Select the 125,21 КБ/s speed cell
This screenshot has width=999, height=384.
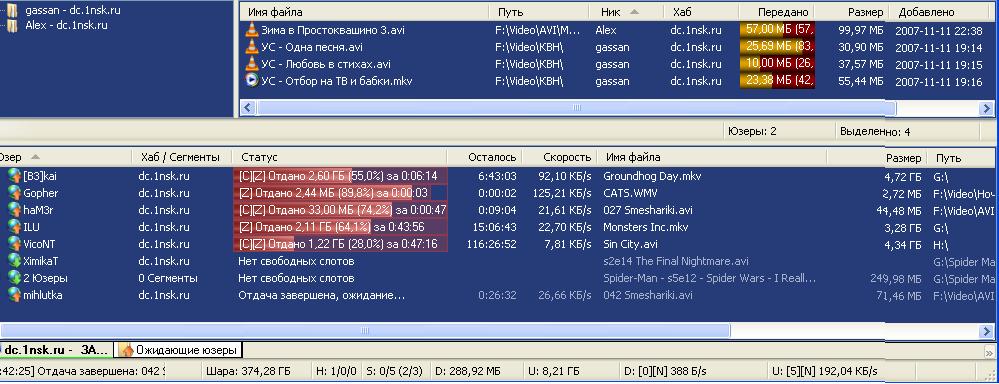[x=561, y=193]
